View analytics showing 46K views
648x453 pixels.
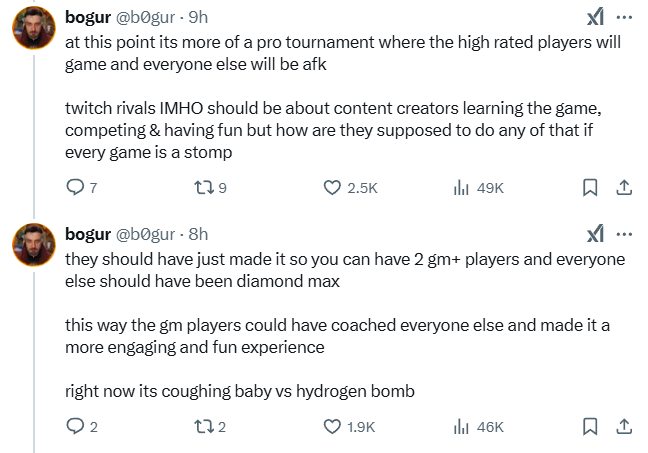tap(462, 427)
